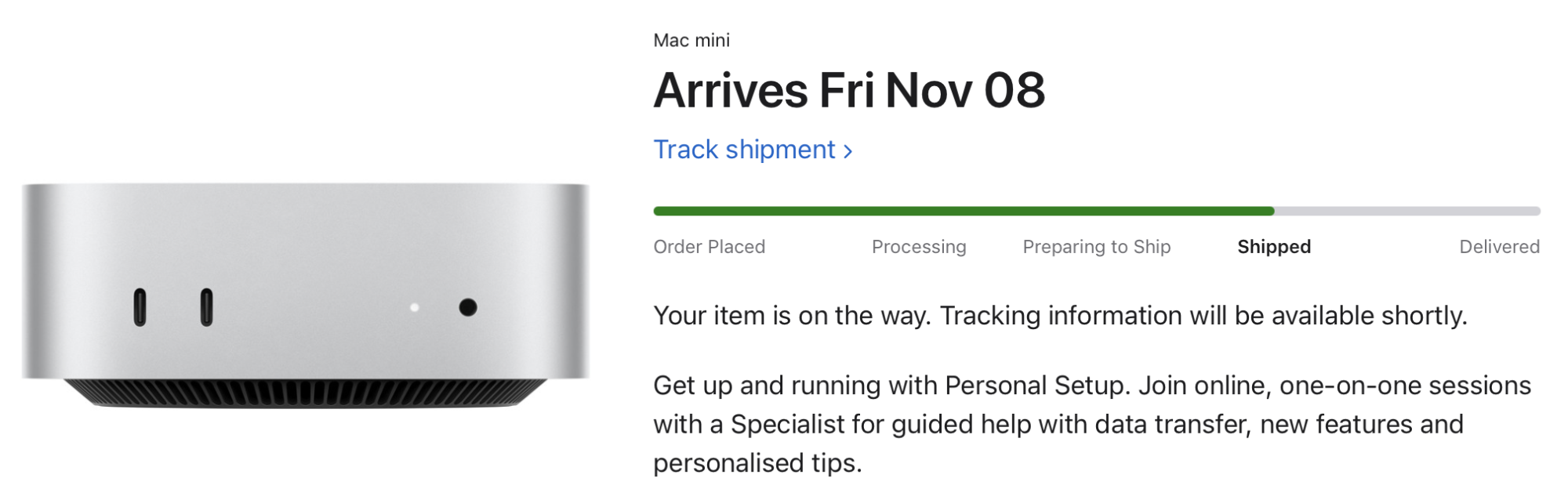Click the chevron after Track shipment
This screenshot has height=489, width=1568.
(x=848, y=151)
